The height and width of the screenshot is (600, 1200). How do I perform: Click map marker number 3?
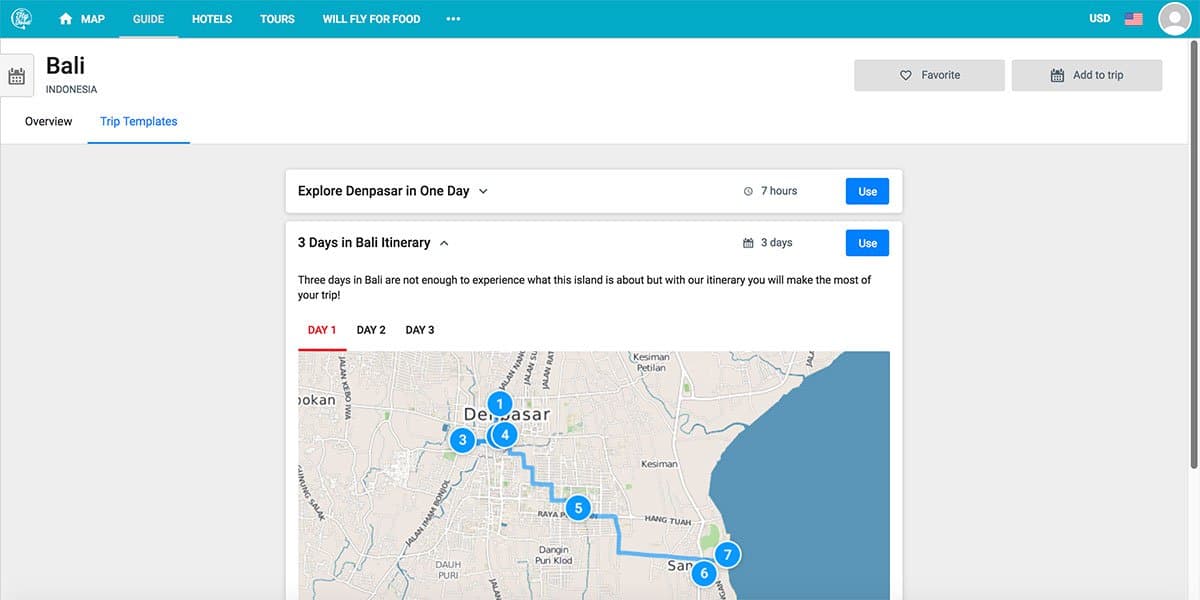462,440
